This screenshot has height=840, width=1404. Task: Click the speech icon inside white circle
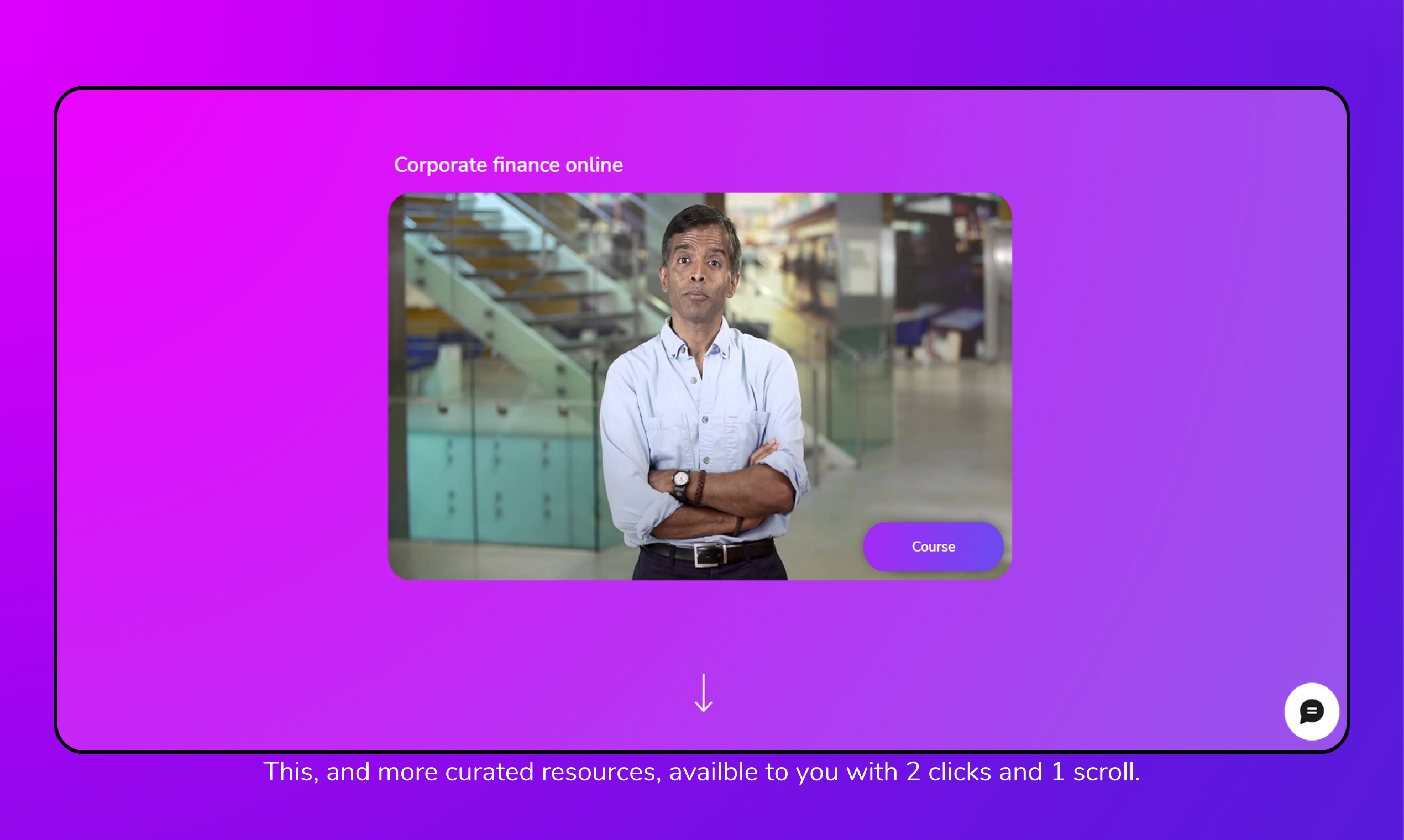pos(1311,711)
